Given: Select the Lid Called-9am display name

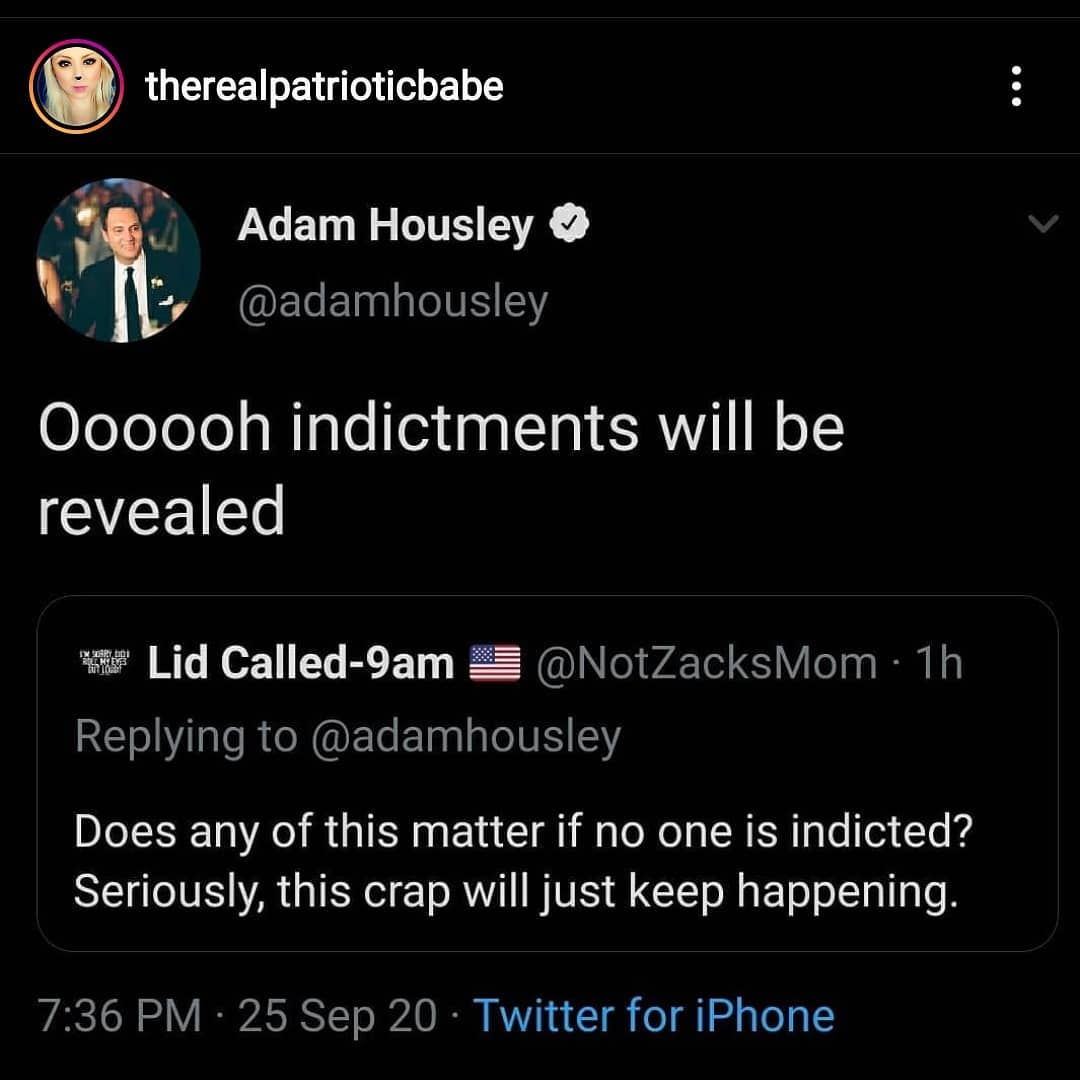Looking at the screenshot, I should (x=300, y=662).
